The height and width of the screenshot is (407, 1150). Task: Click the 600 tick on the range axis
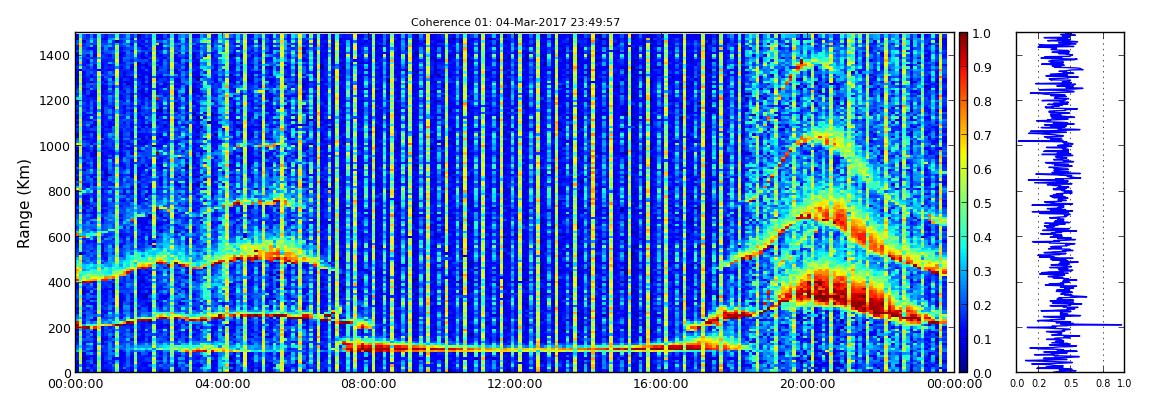coord(57,237)
